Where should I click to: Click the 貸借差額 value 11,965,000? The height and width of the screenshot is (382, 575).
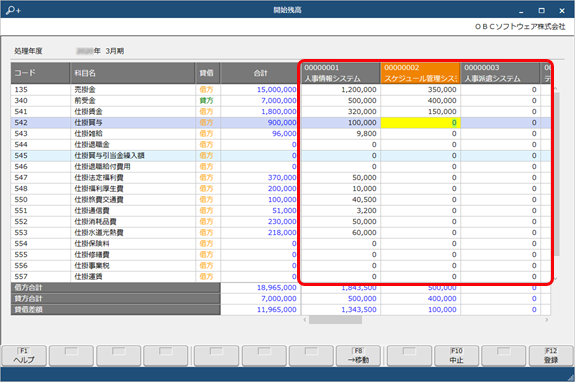[276, 310]
